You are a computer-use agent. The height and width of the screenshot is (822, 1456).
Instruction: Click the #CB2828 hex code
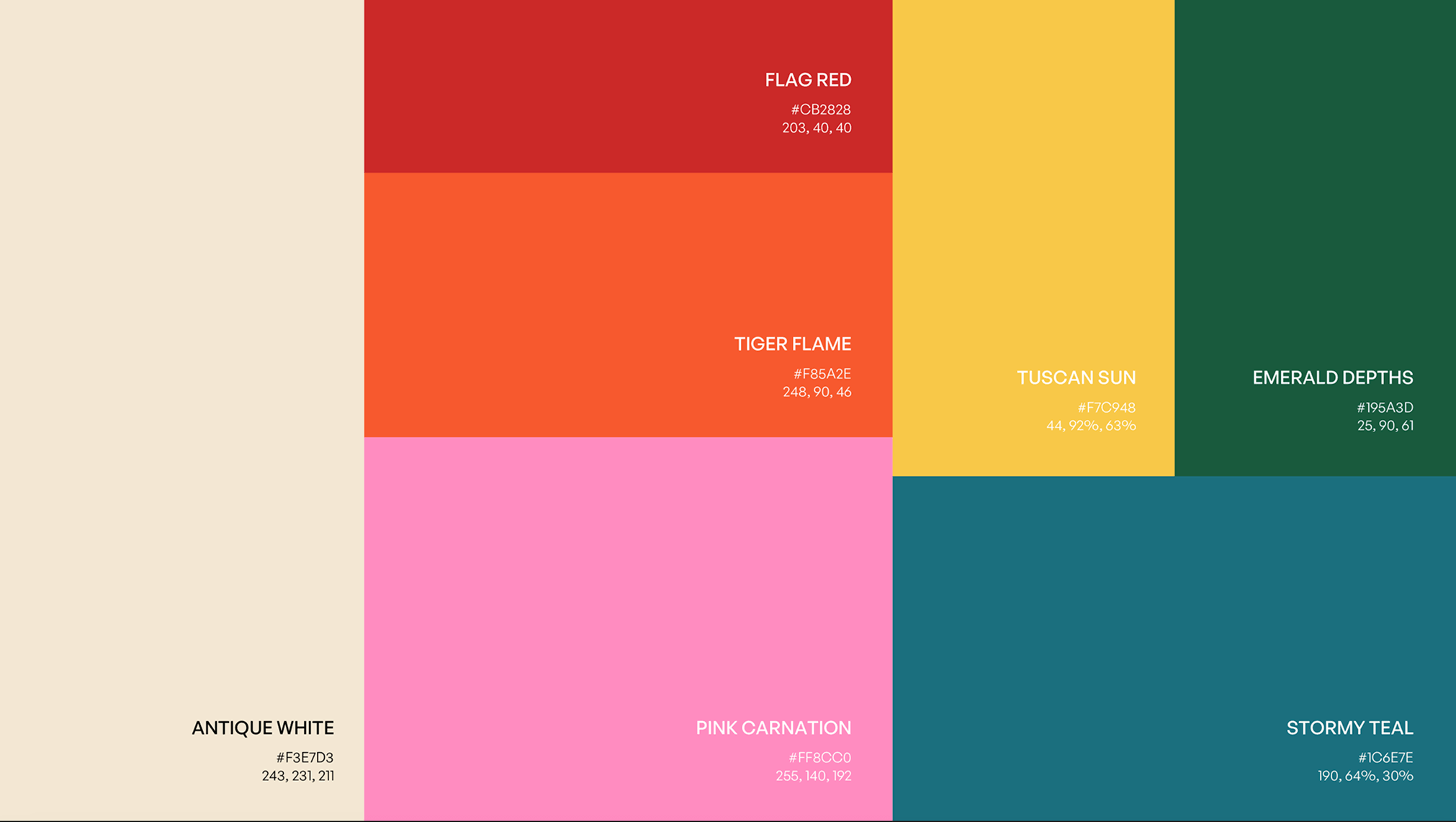tap(821, 110)
